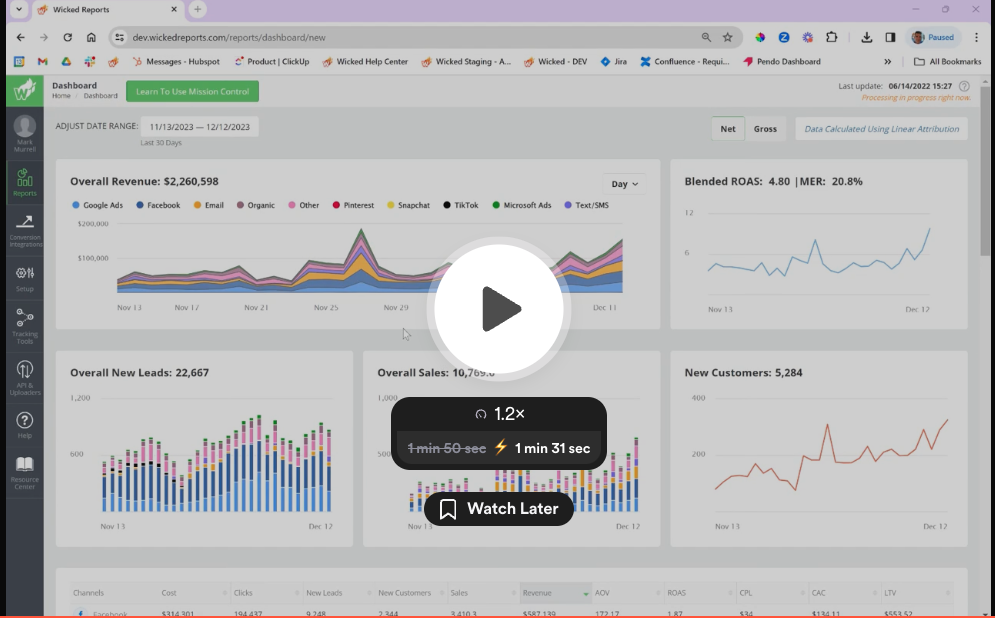This screenshot has width=995, height=618.
Task: Click the Mark Murrell profile avatar
Action: [25, 127]
